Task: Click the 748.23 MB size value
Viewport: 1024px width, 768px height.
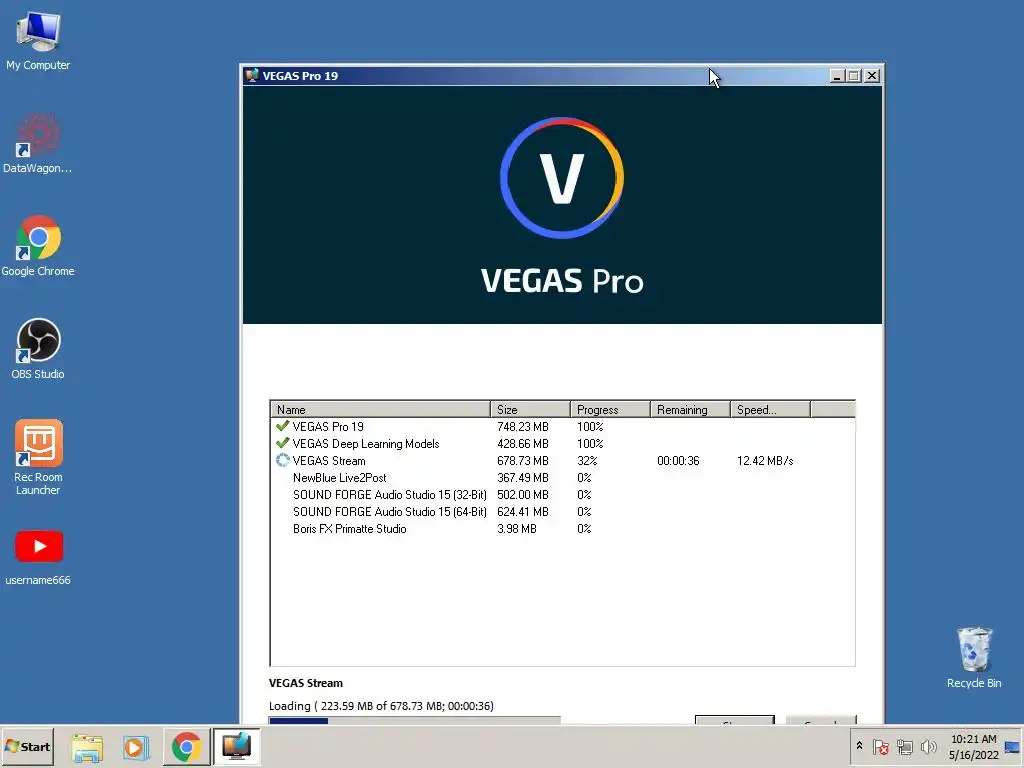Action: (522, 426)
